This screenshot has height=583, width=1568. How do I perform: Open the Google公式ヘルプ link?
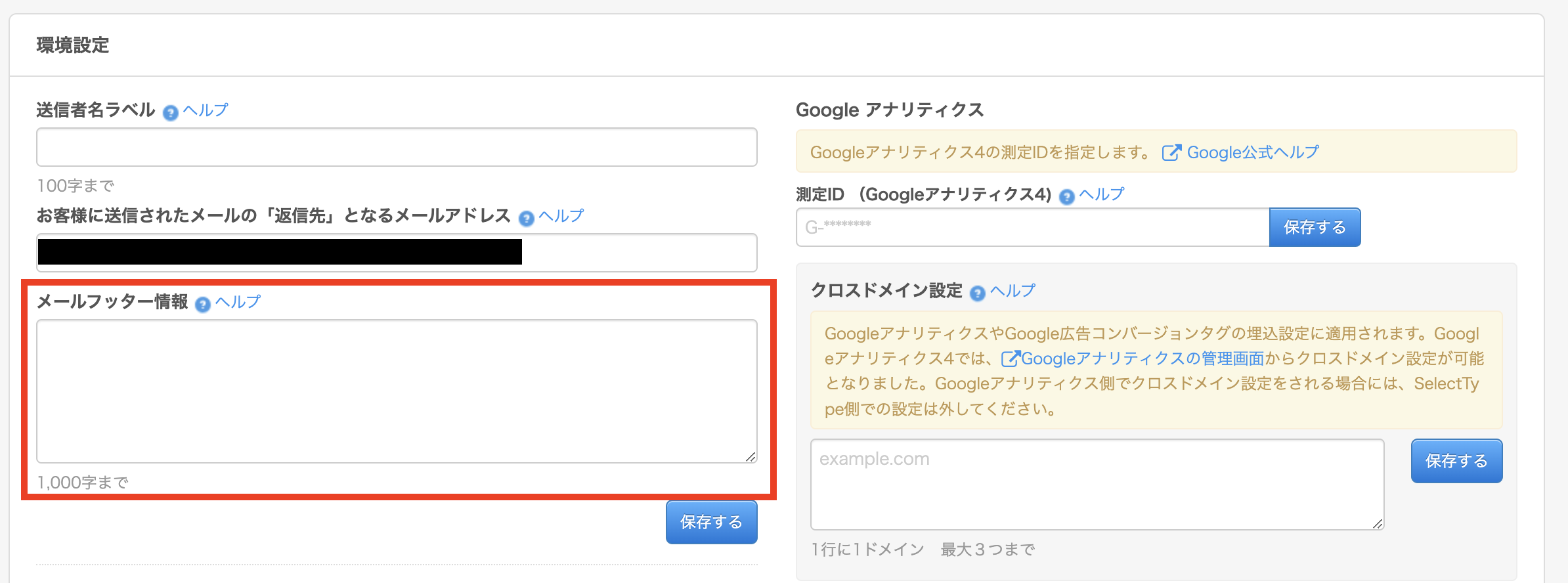(1252, 153)
